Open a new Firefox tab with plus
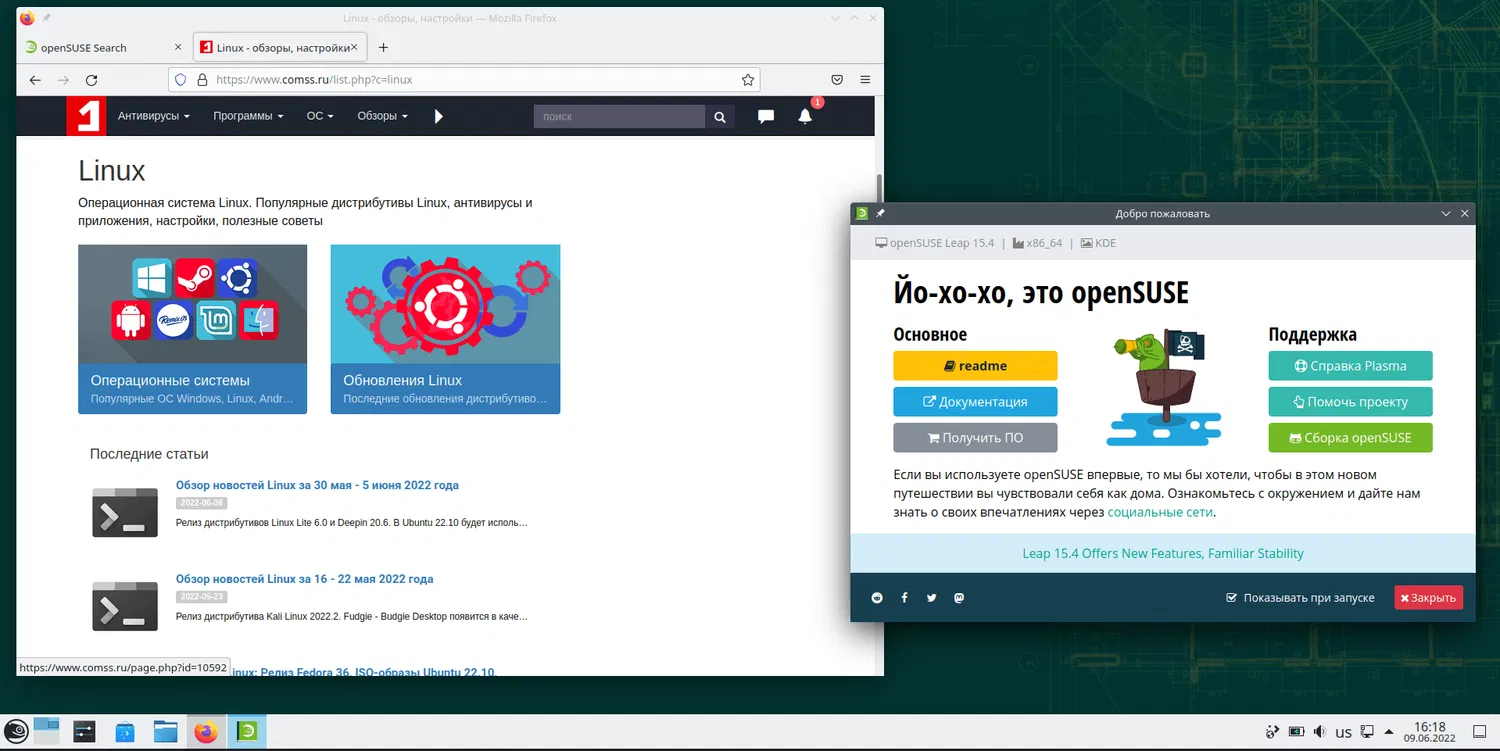Image resolution: width=1500 pixels, height=751 pixels. pos(383,47)
